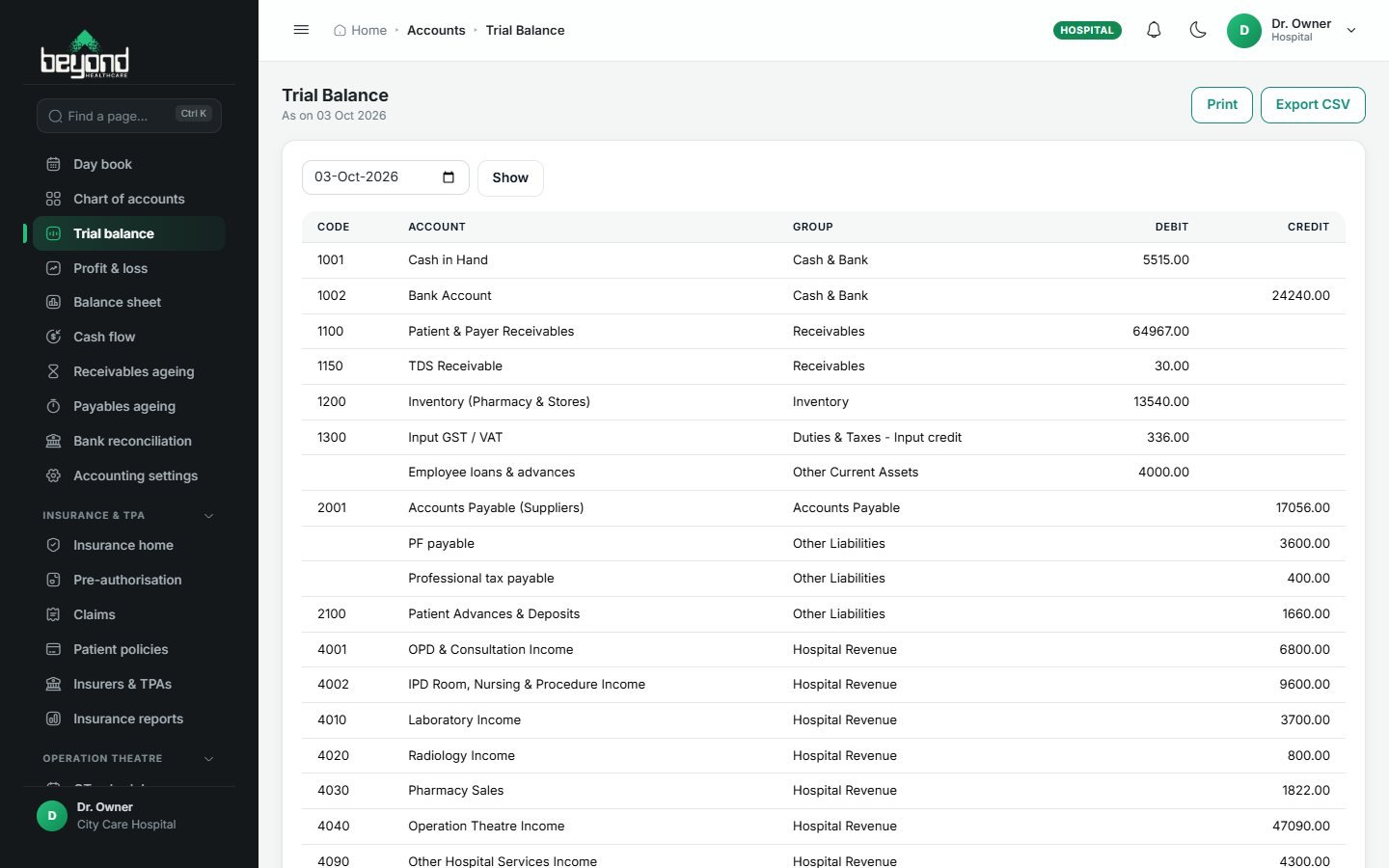Click the hamburger menu icon
The height and width of the screenshot is (868, 1389).
[x=301, y=30]
